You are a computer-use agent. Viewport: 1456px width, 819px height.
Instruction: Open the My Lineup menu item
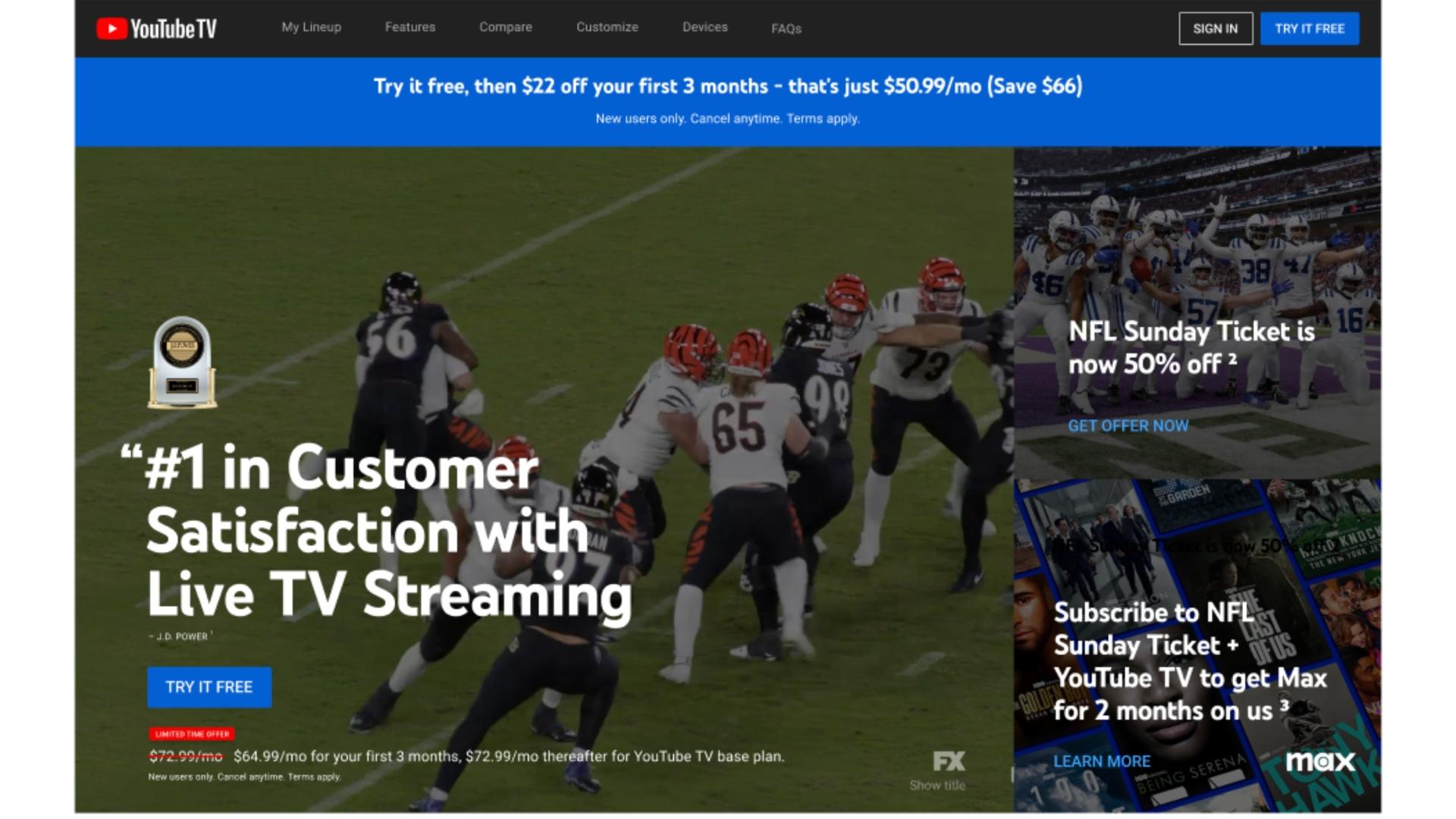coord(312,27)
